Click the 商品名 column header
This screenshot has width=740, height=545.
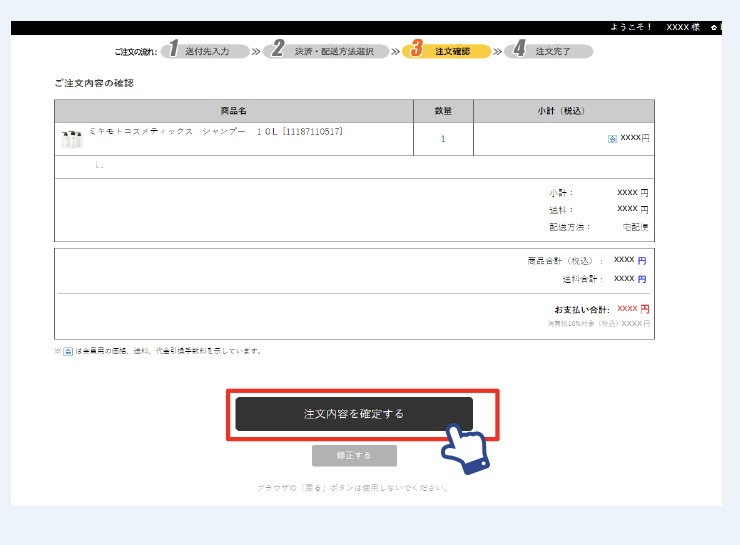[x=234, y=111]
